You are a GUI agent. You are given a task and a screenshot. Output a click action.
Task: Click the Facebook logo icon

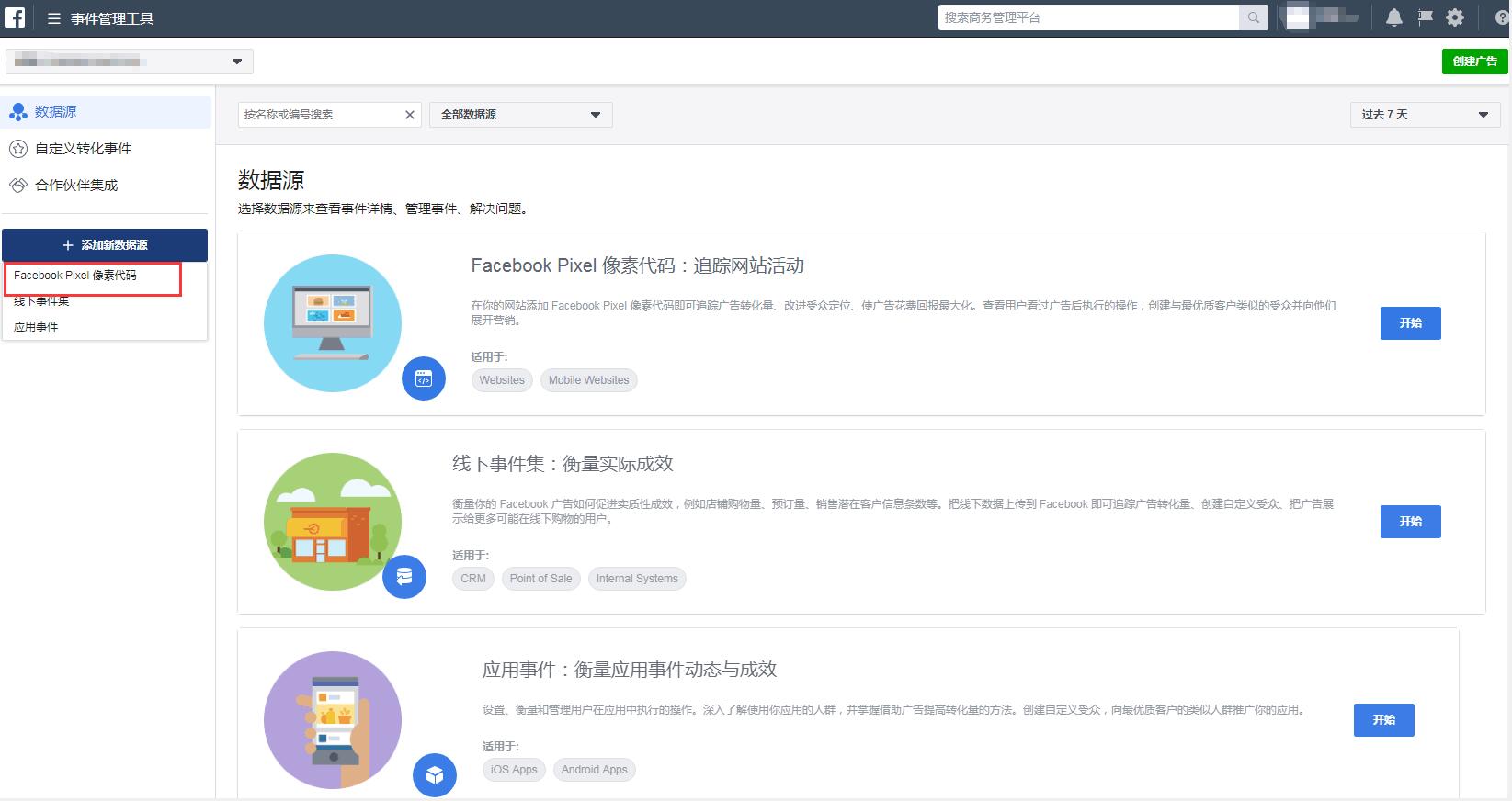click(15, 17)
